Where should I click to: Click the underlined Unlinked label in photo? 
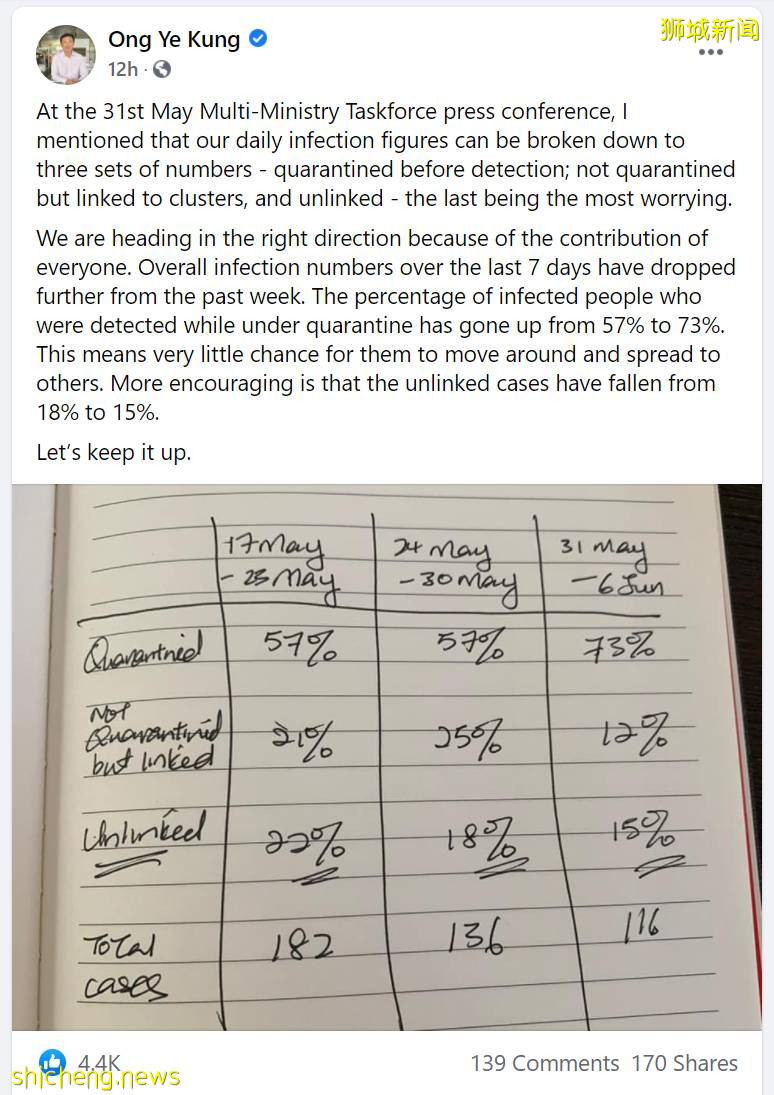pyautogui.click(x=143, y=832)
